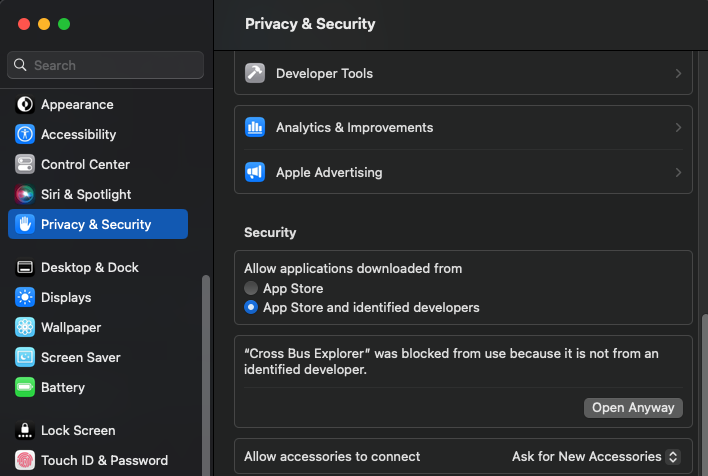Click the Touch ID fingerprint icon
Image resolution: width=708 pixels, height=476 pixels.
click(25, 460)
